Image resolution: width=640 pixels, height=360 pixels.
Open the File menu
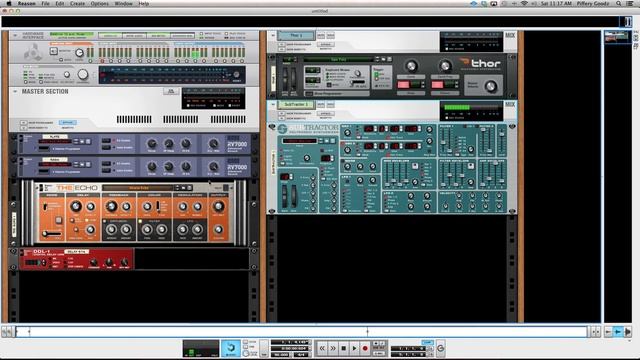click(45, 3)
